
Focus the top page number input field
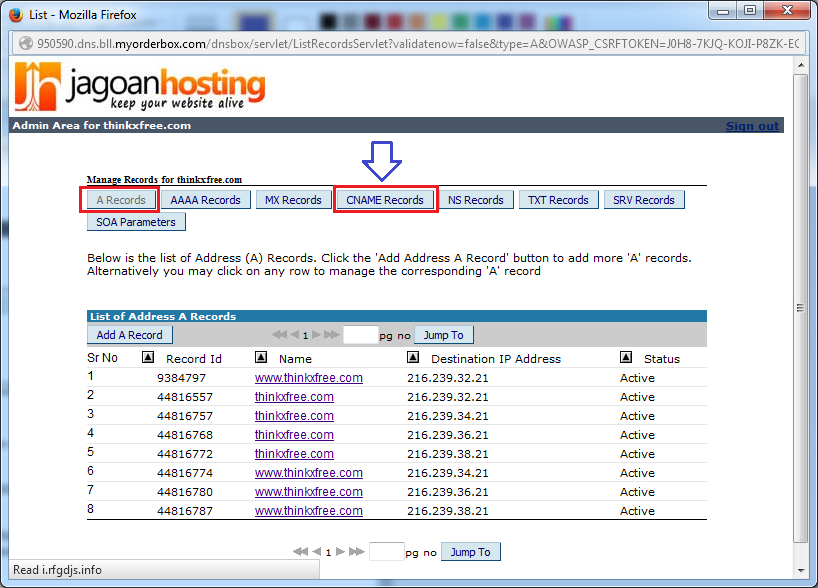(x=360, y=335)
